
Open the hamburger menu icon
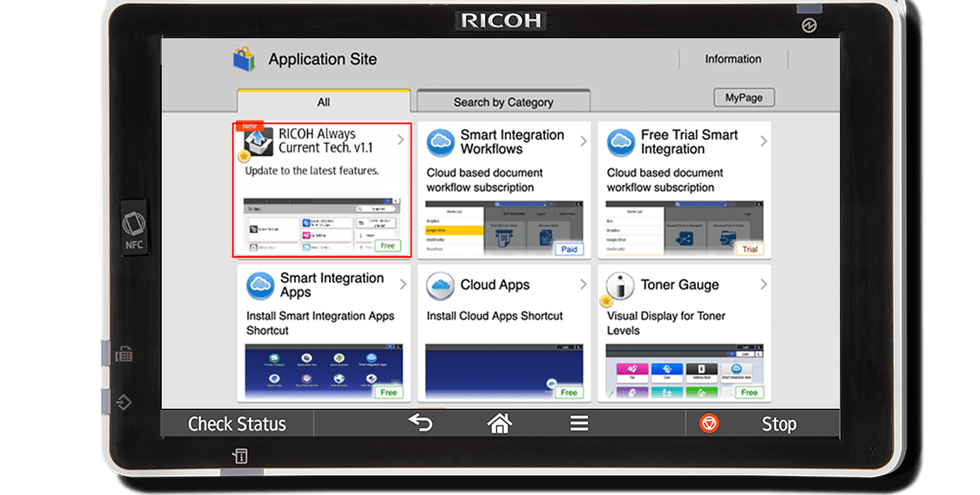coord(579,423)
